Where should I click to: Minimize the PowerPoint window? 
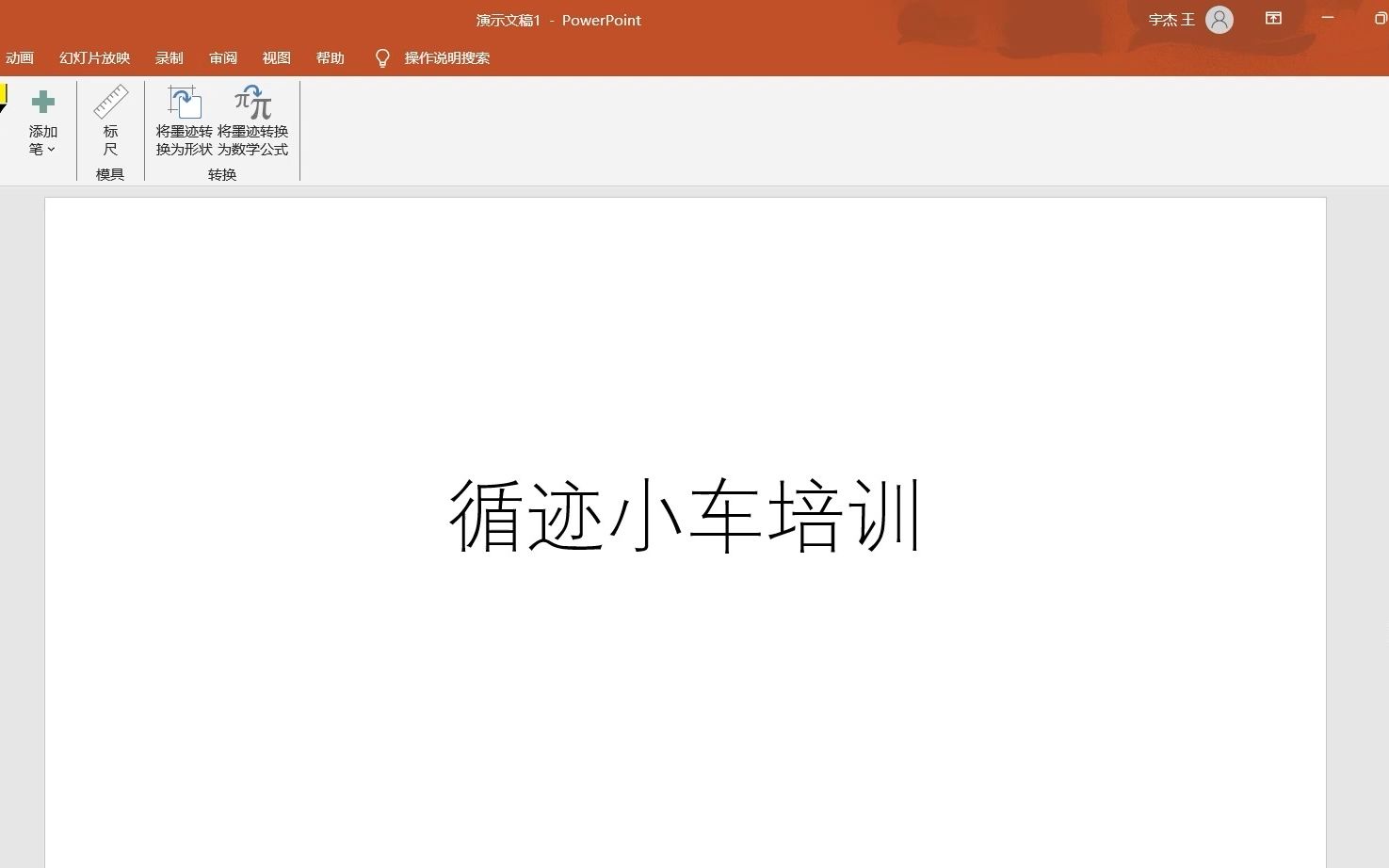[1328, 19]
